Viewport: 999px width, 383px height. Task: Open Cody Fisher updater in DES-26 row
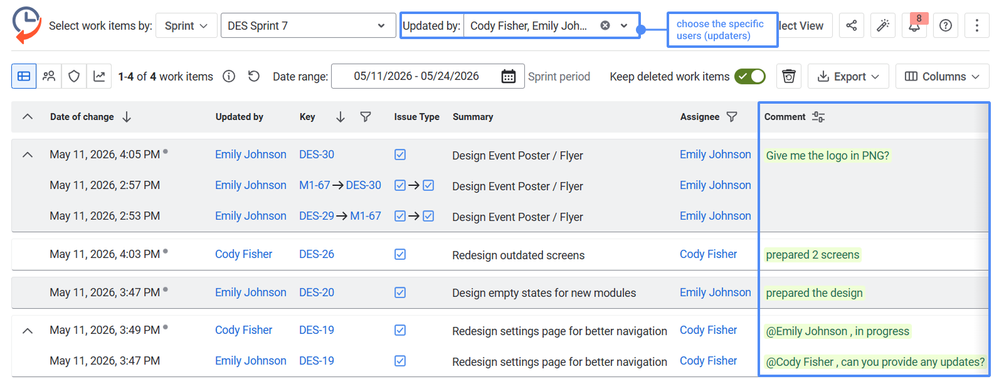[243, 254]
